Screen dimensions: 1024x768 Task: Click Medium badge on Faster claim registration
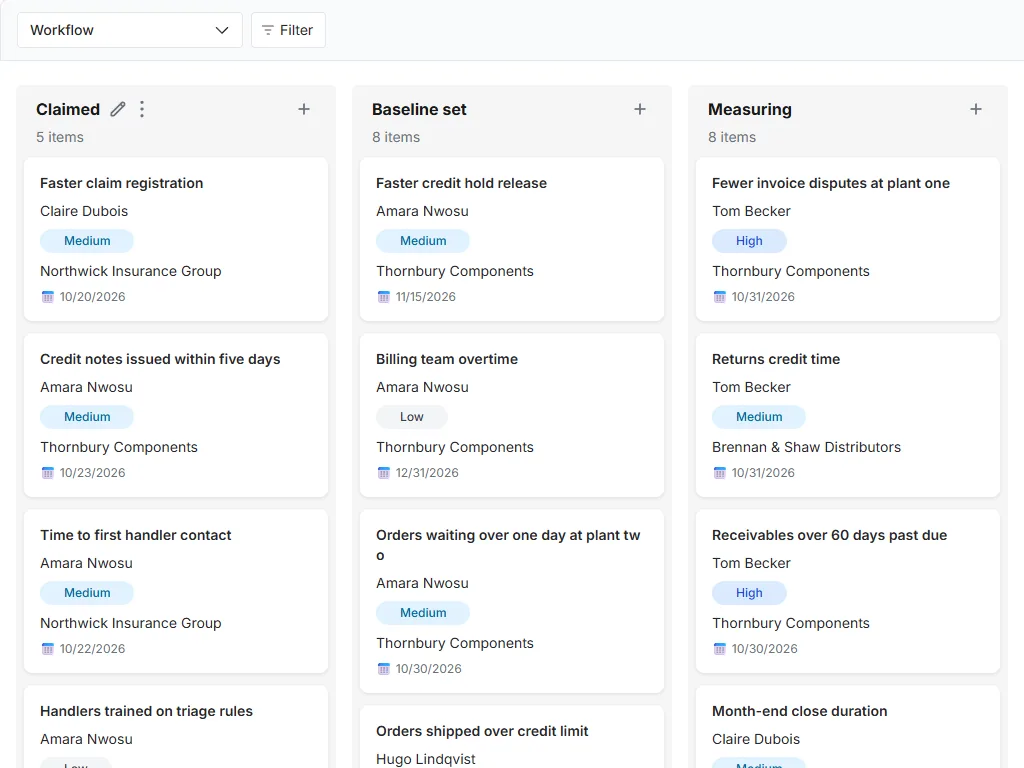87,241
